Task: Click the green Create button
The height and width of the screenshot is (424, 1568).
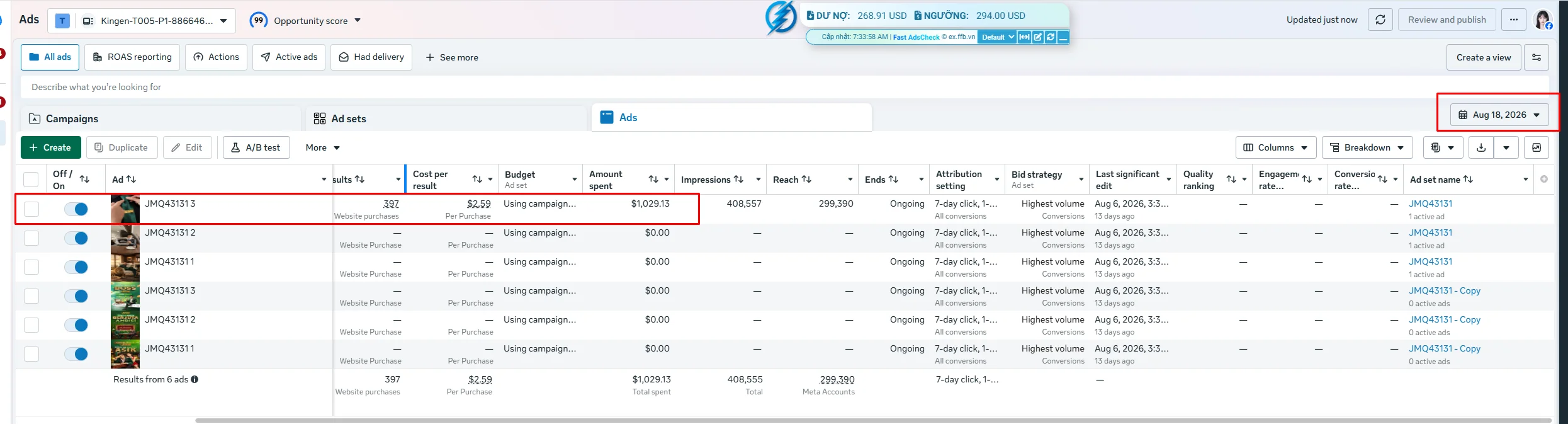Action: (x=50, y=147)
